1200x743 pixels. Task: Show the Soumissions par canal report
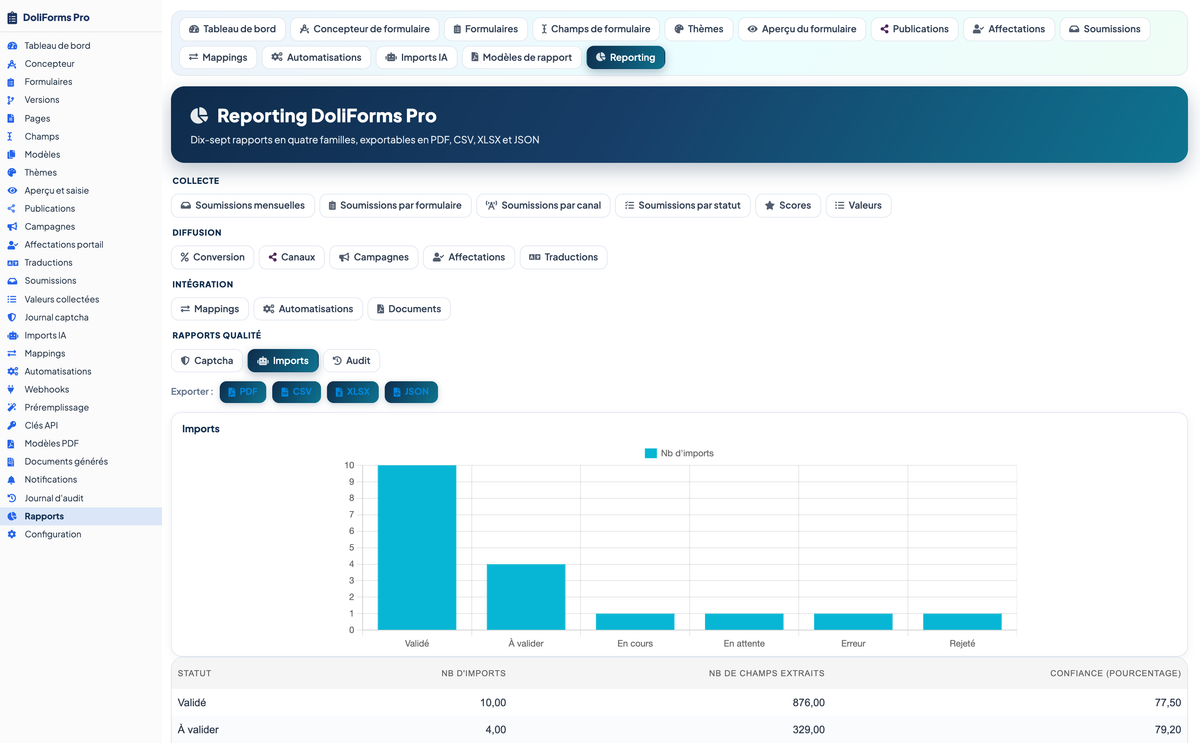click(544, 206)
